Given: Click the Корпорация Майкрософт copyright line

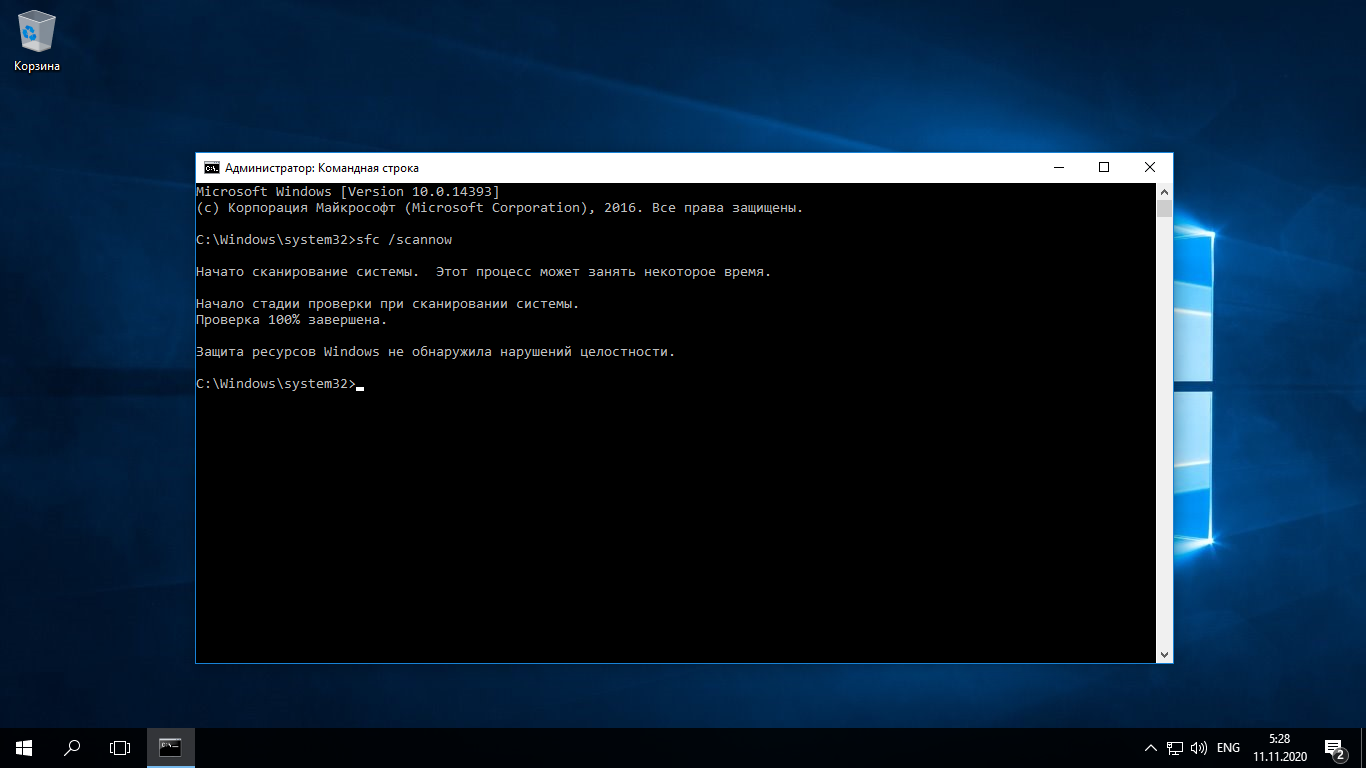Looking at the screenshot, I should coord(500,208).
